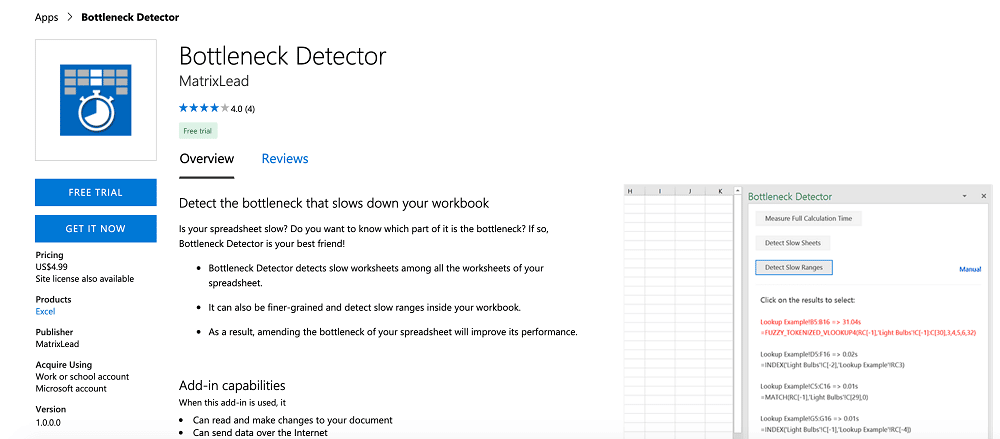This screenshot has height=439, width=1000.
Task: Open the Manual link
Action: [970, 269]
